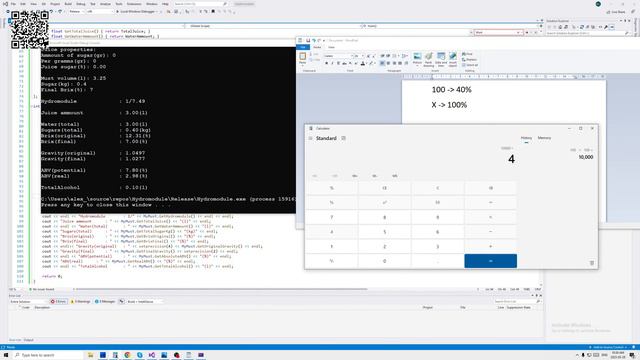The height and width of the screenshot is (360, 640).
Task: Open Entire Solution scope dropdown
Action: [28, 302]
